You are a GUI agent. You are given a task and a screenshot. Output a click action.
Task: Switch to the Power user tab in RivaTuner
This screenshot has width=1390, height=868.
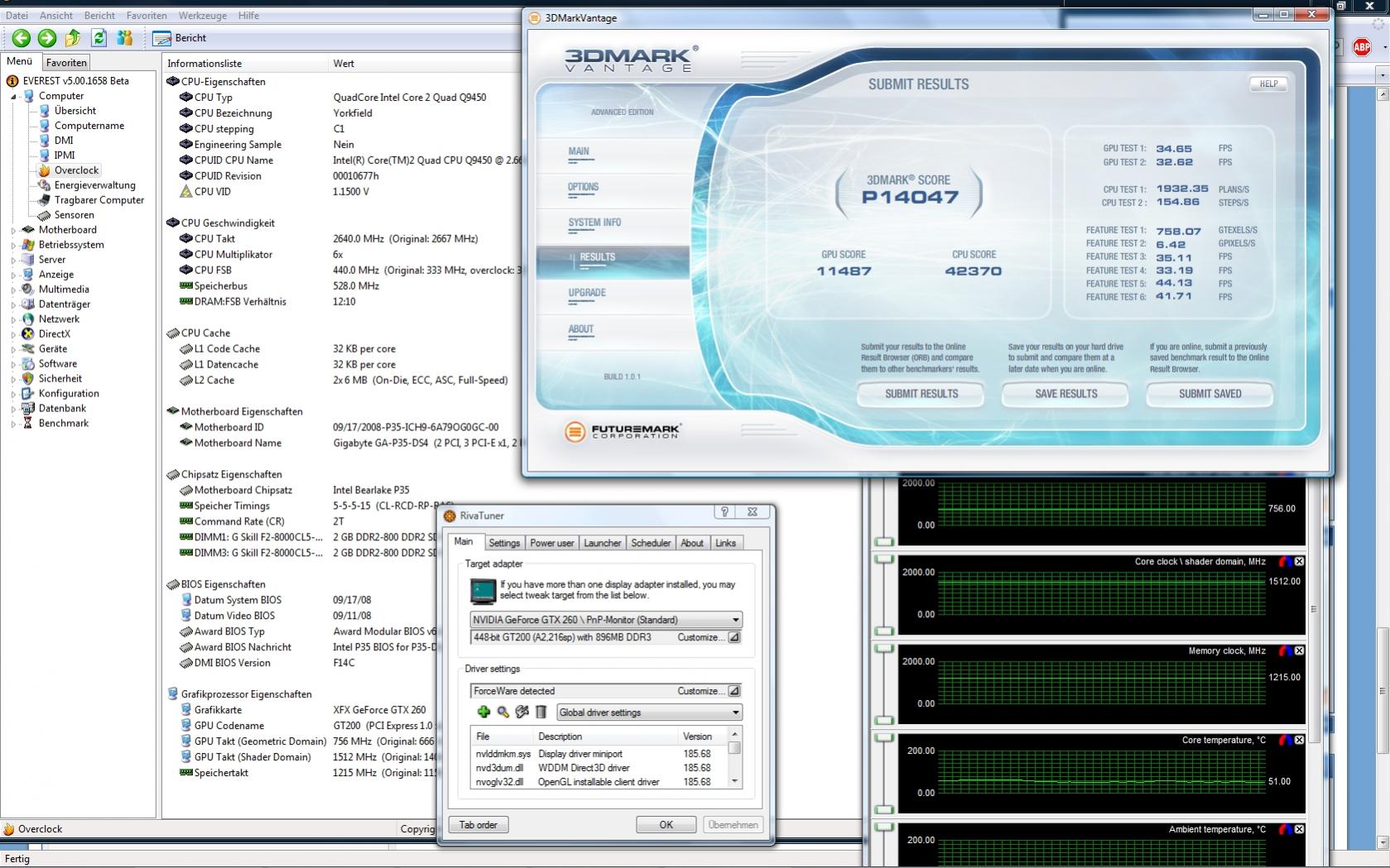[x=552, y=543]
